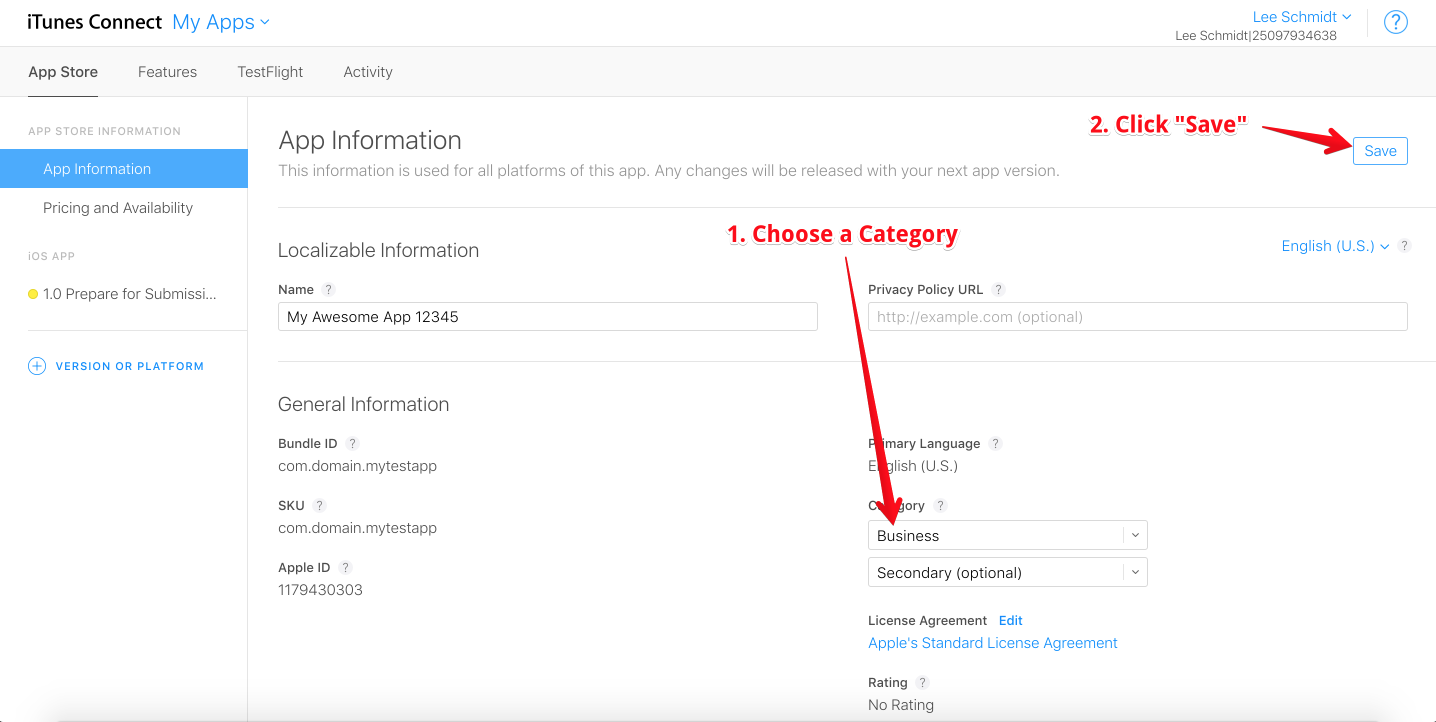Click the help icon beside Bundle ID
Screen dimensions: 1436x722
coord(352,443)
